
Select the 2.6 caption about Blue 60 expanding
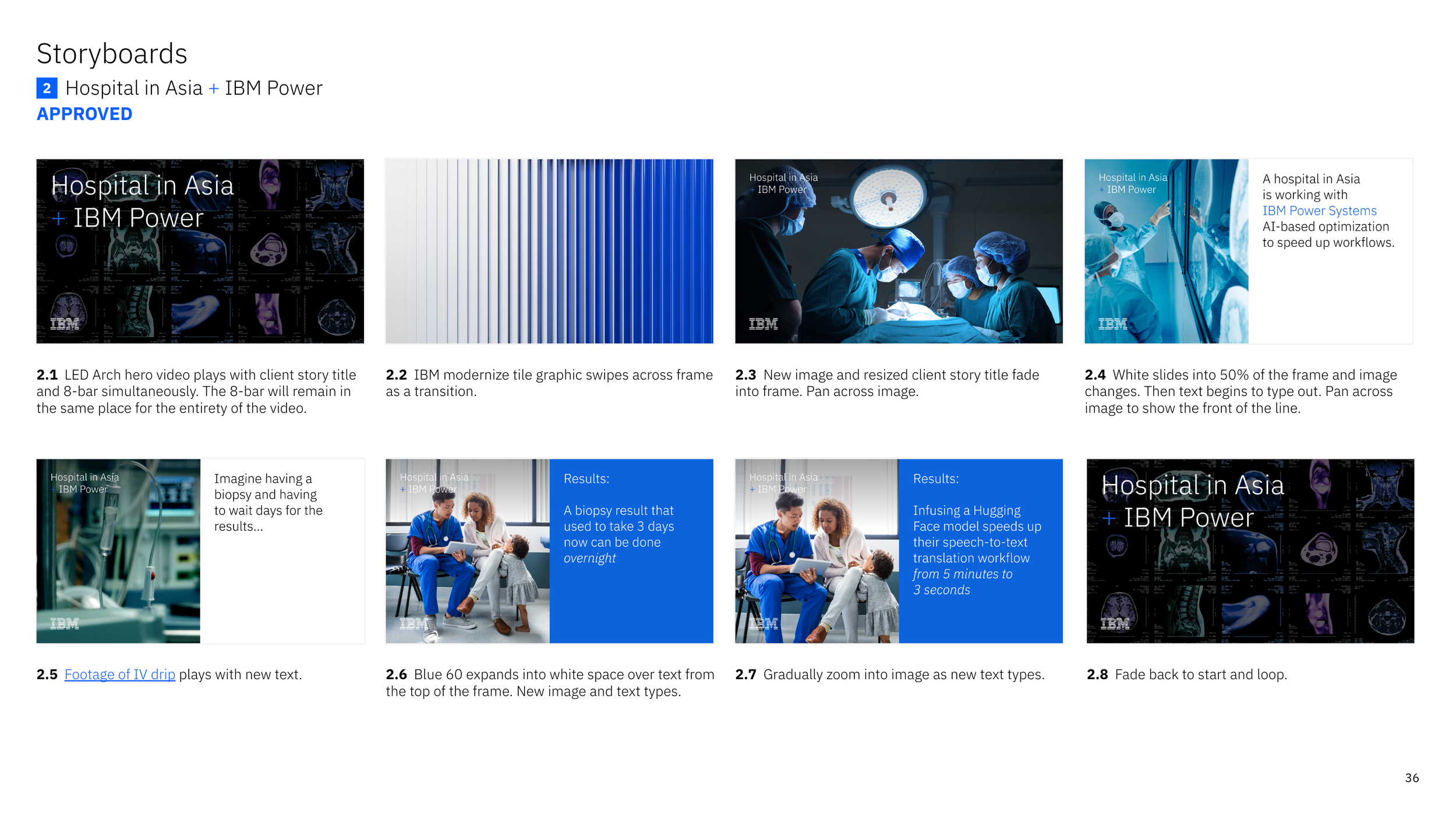pos(550,683)
